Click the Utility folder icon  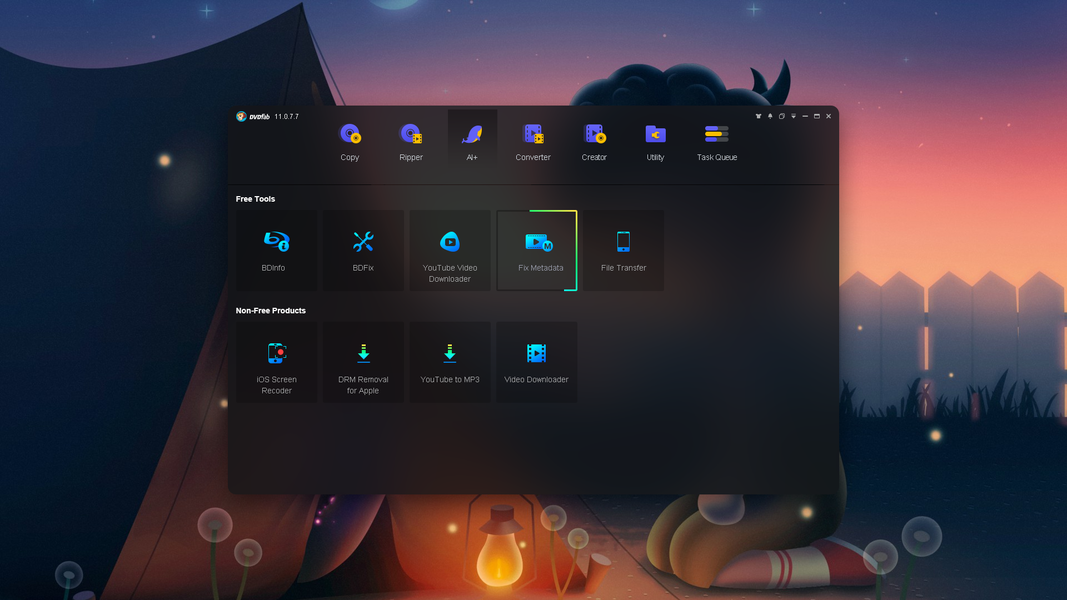[655, 135]
